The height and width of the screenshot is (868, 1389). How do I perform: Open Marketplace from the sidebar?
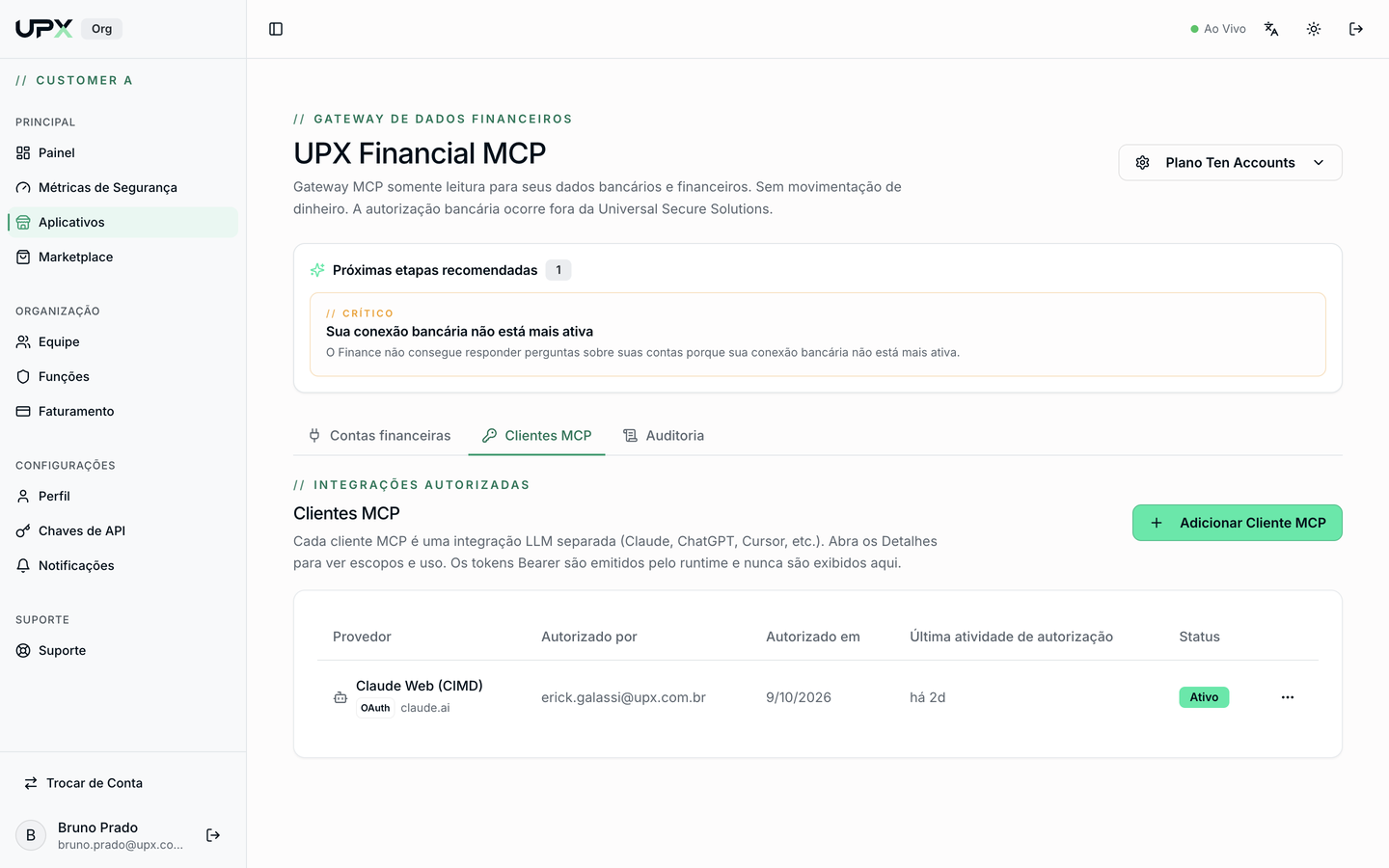pyautogui.click(x=123, y=257)
